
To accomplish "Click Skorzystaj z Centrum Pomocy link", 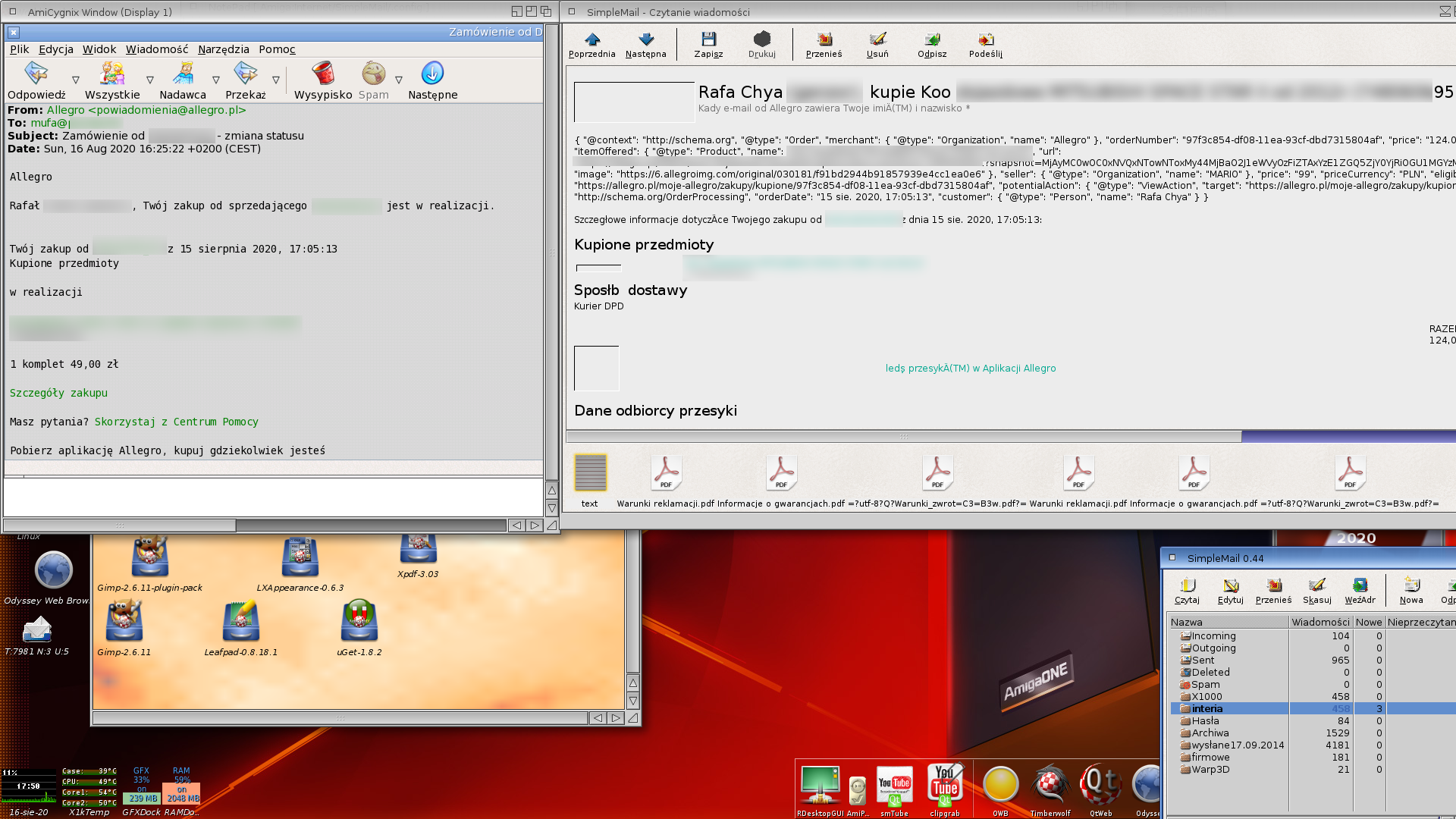I will [177, 422].
